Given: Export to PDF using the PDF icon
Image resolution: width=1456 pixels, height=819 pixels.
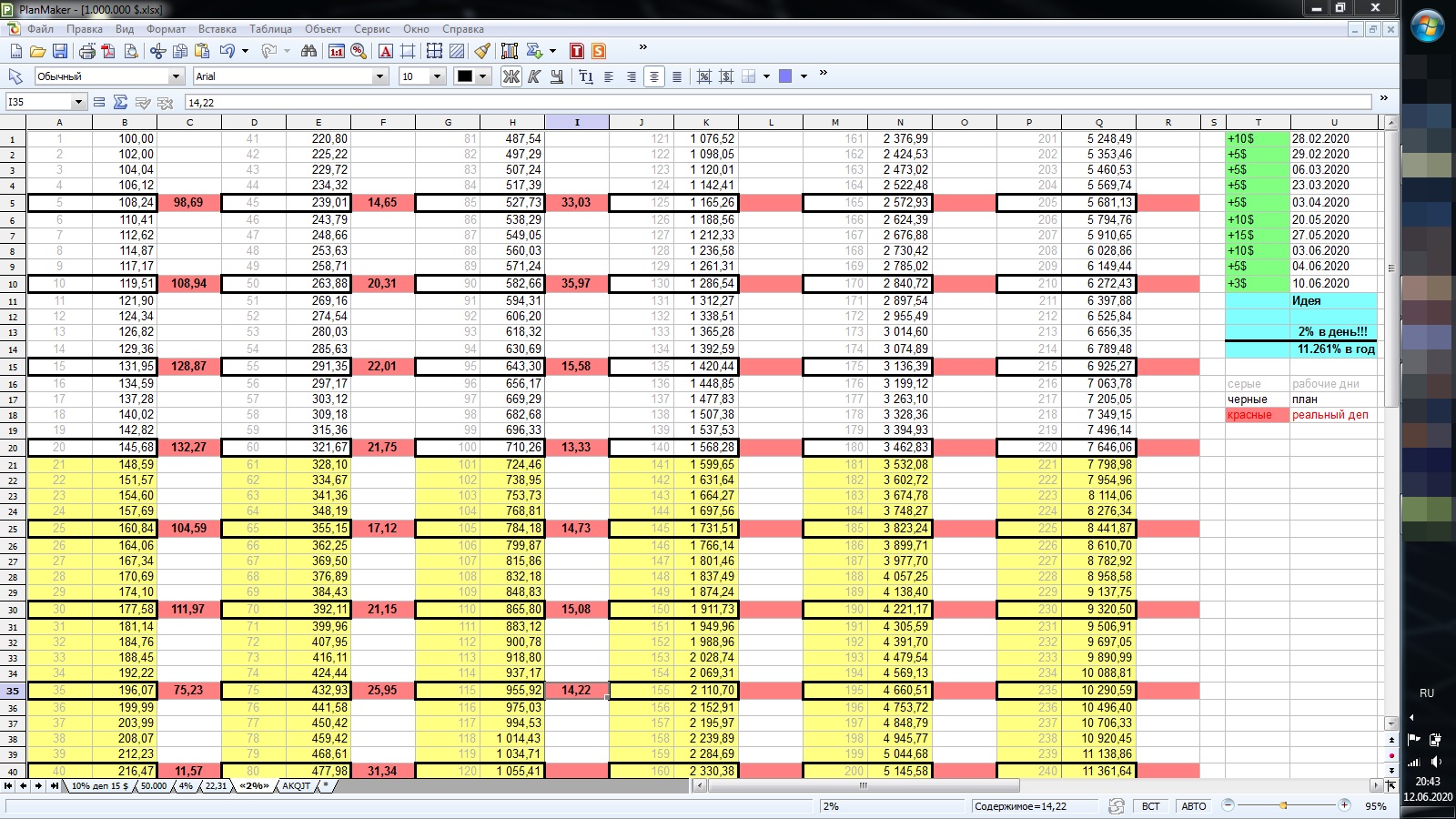Looking at the screenshot, I should click(108, 51).
